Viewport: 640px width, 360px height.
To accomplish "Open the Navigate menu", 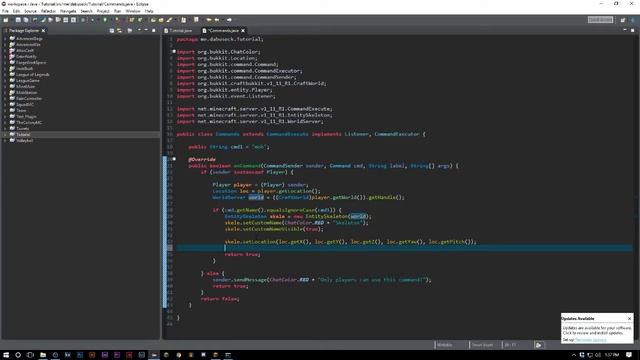I will (x=68, y=11).
